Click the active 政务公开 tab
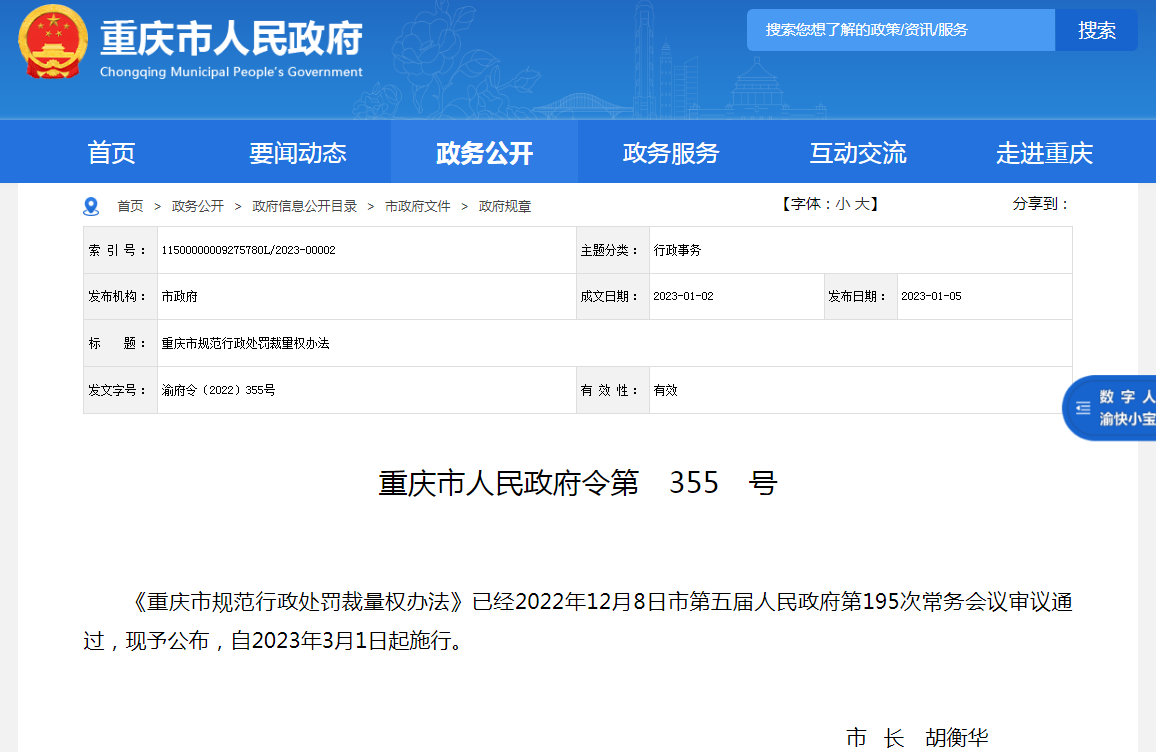The image size is (1156, 752). [484, 151]
